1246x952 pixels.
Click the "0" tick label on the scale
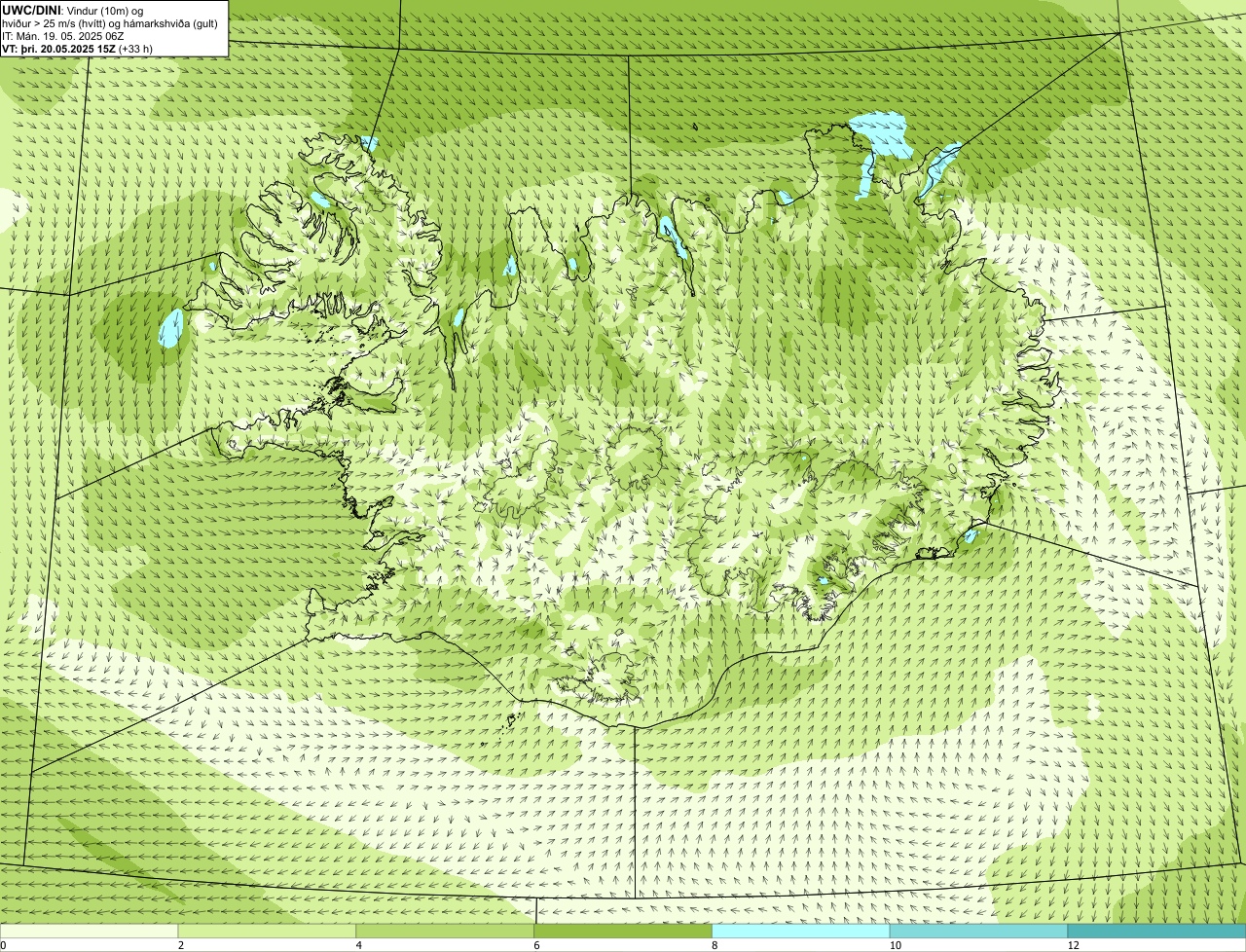click(3, 945)
